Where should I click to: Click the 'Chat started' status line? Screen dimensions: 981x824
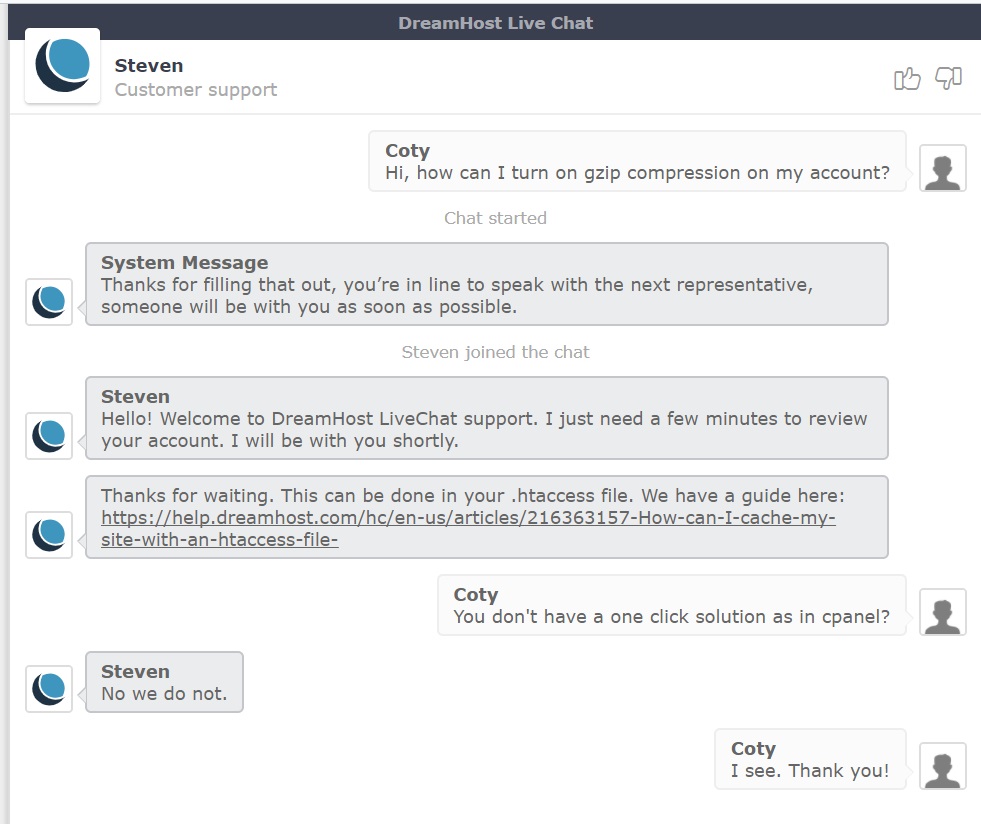coord(496,218)
